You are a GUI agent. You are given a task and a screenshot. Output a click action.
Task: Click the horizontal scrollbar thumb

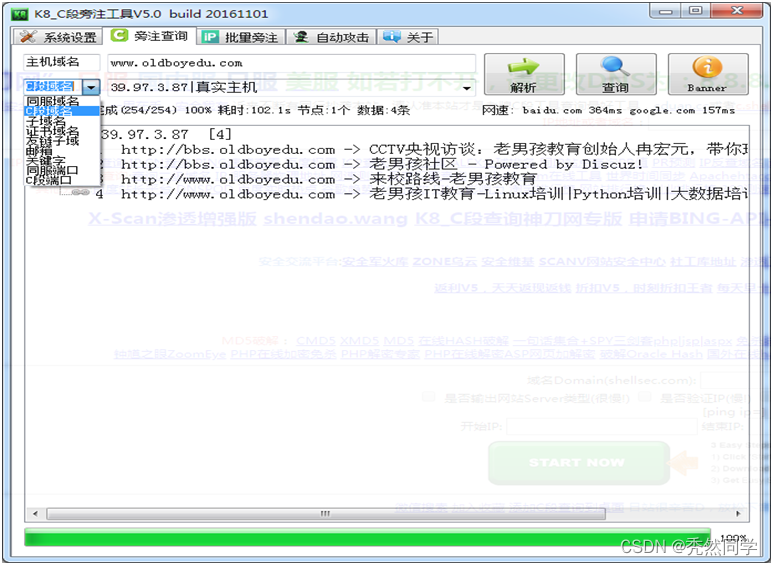(x=326, y=514)
